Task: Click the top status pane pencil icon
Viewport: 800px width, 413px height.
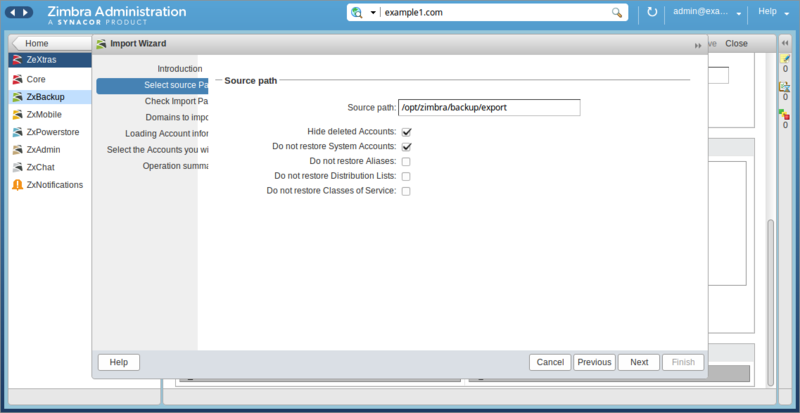Action: coord(785,59)
